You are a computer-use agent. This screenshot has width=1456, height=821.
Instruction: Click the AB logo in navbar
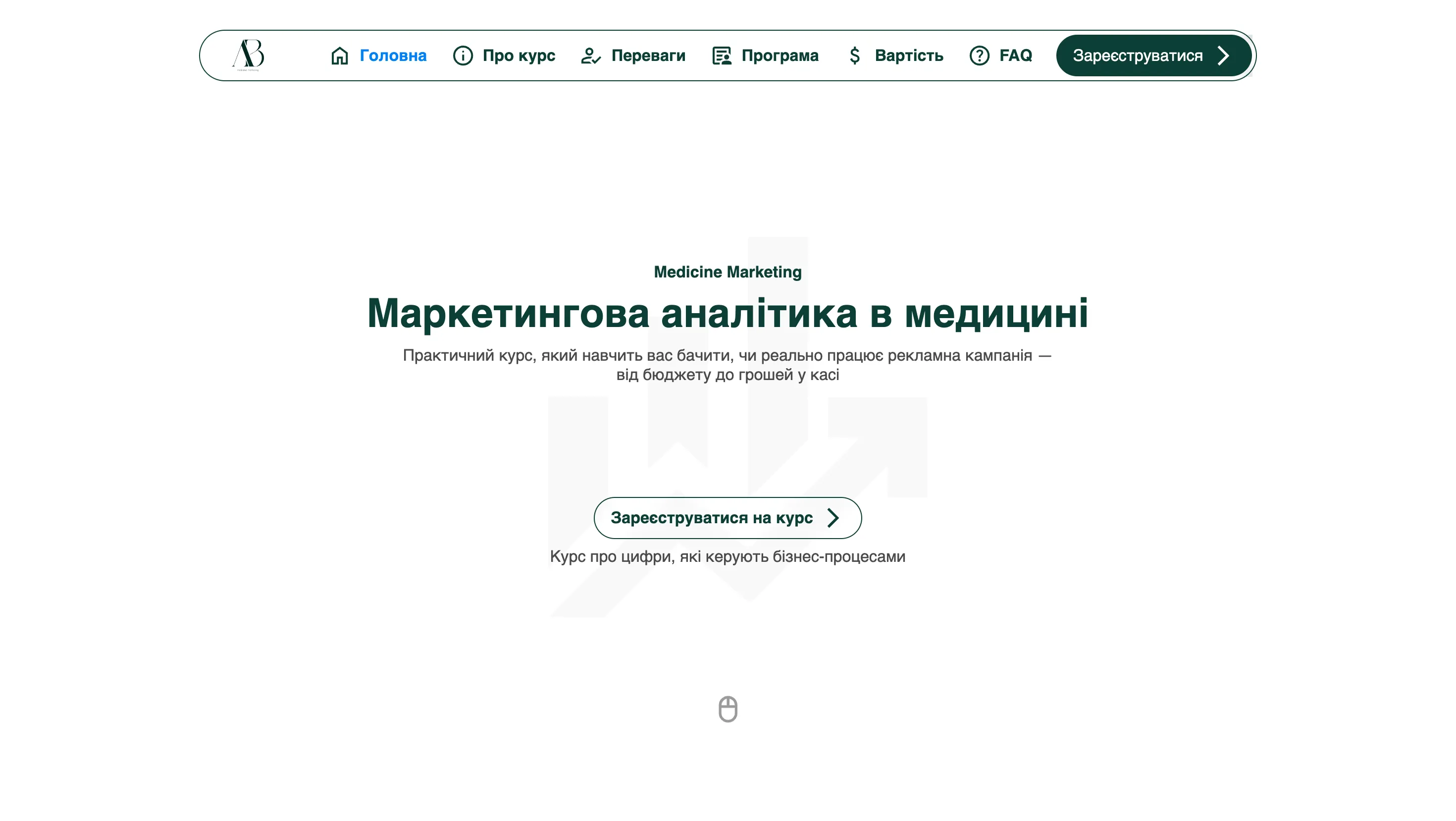(248, 55)
